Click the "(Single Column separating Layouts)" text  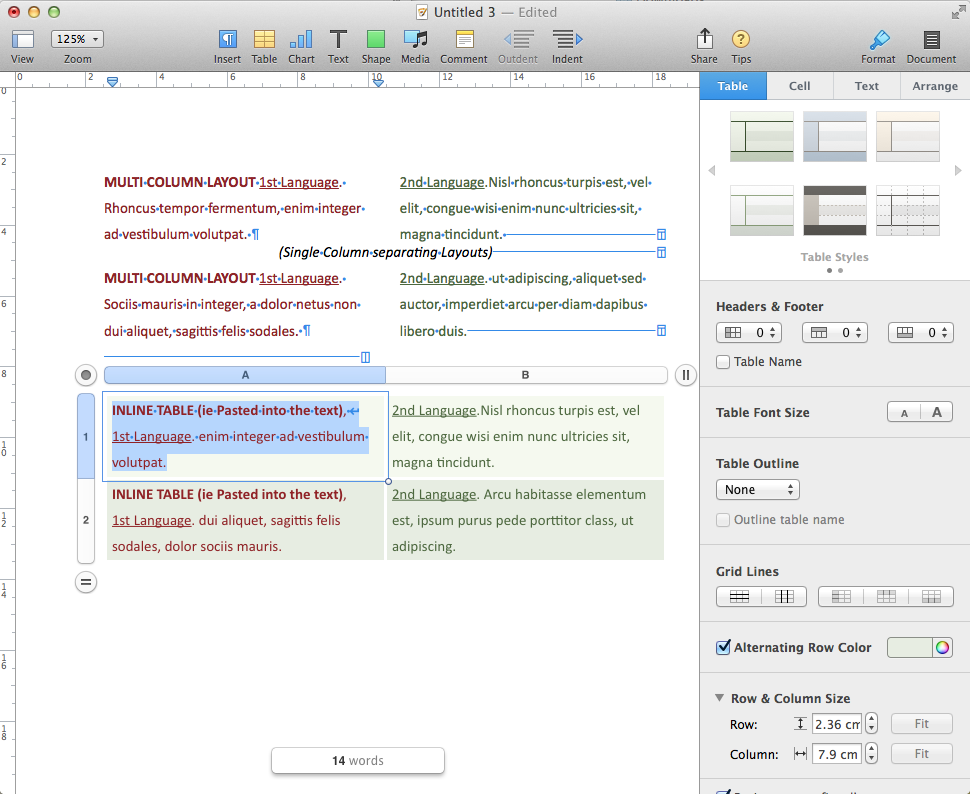click(x=385, y=252)
